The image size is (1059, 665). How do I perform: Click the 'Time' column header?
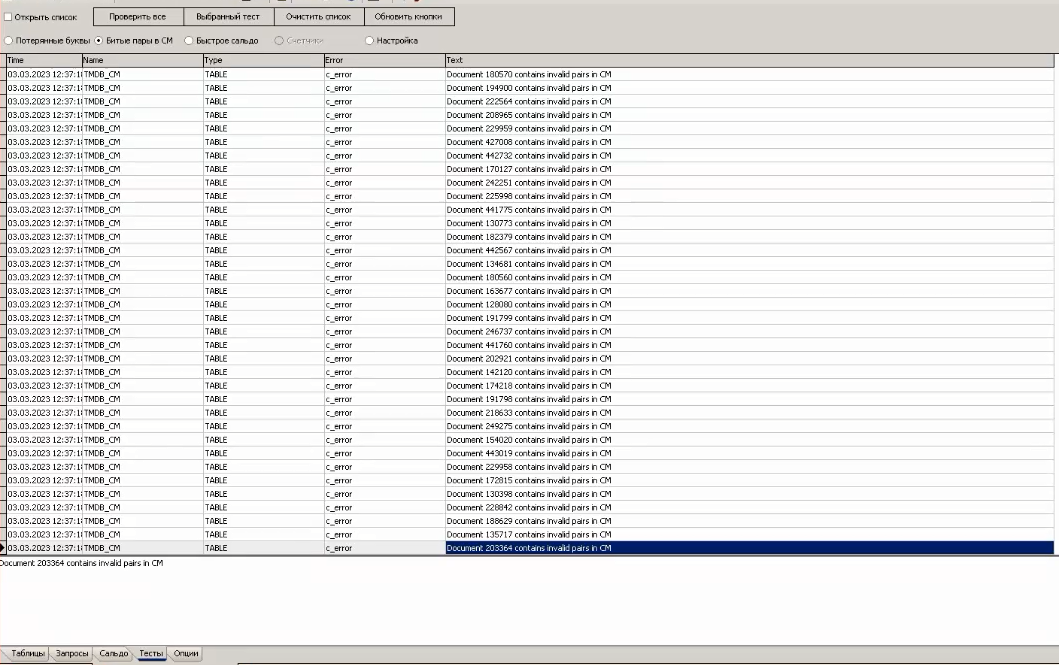[44, 60]
